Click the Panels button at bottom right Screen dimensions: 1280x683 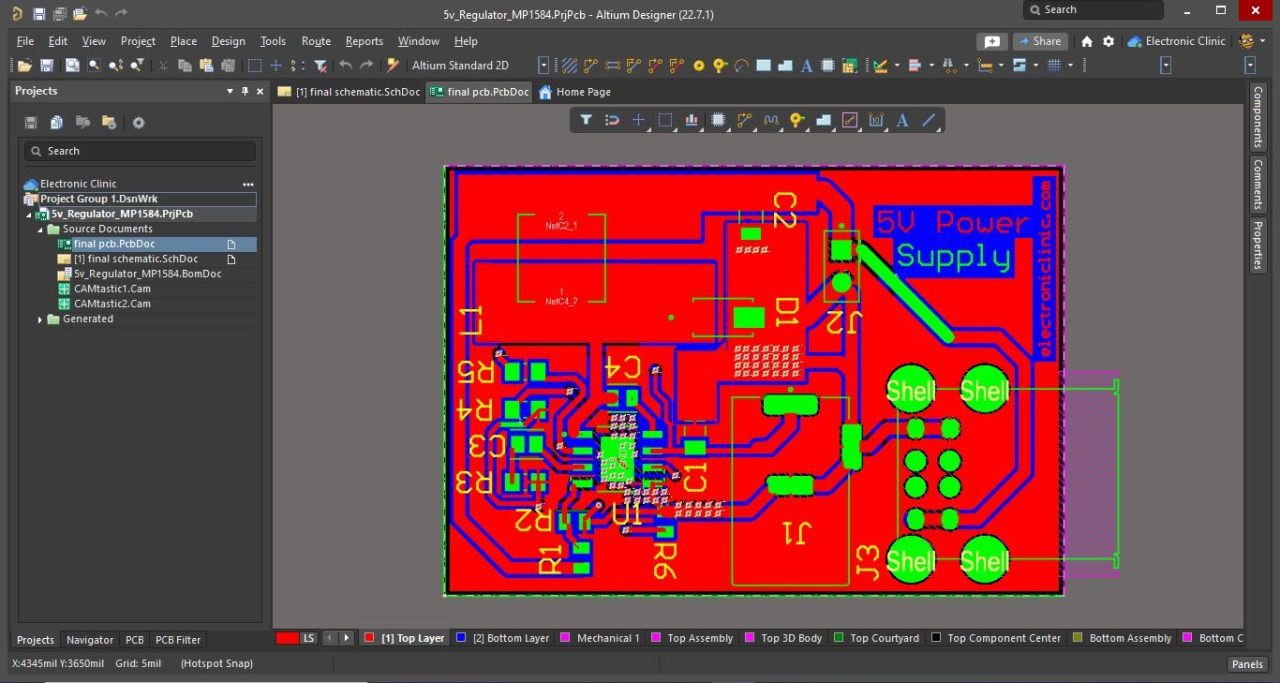tap(1247, 664)
